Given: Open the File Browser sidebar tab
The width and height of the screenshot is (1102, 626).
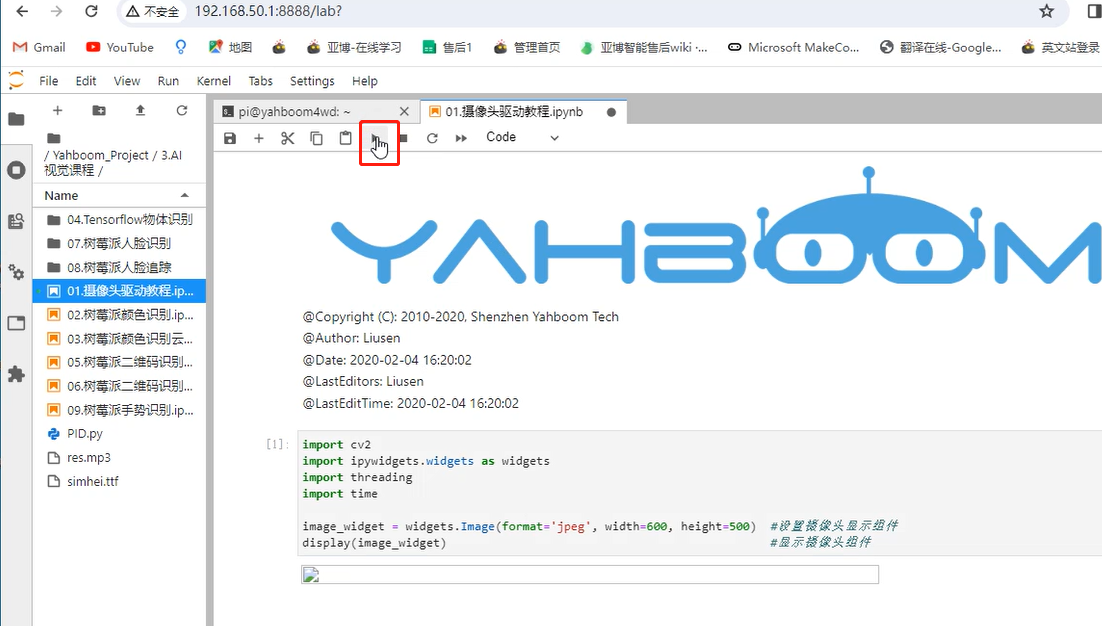Looking at the screenshot, I should pyautogui.click(x=16, y=119).
